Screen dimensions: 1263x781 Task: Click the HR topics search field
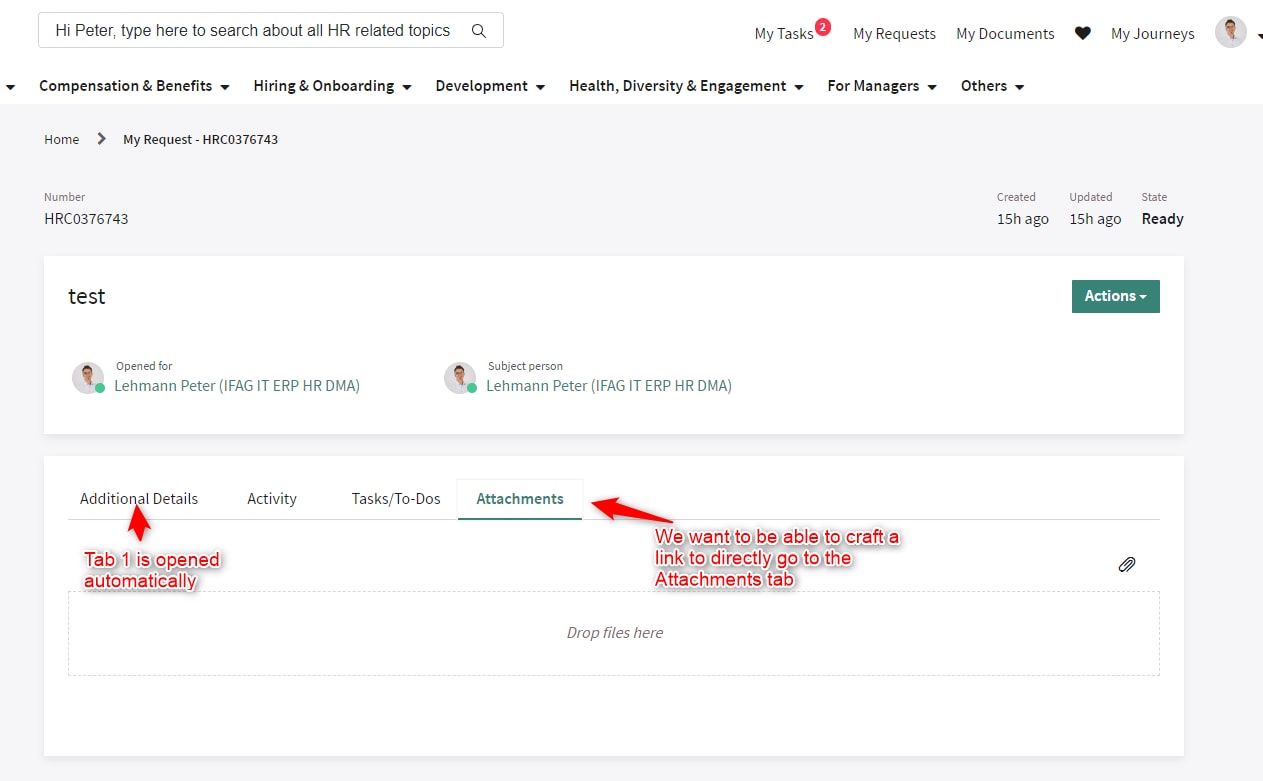tap(250, 31)
